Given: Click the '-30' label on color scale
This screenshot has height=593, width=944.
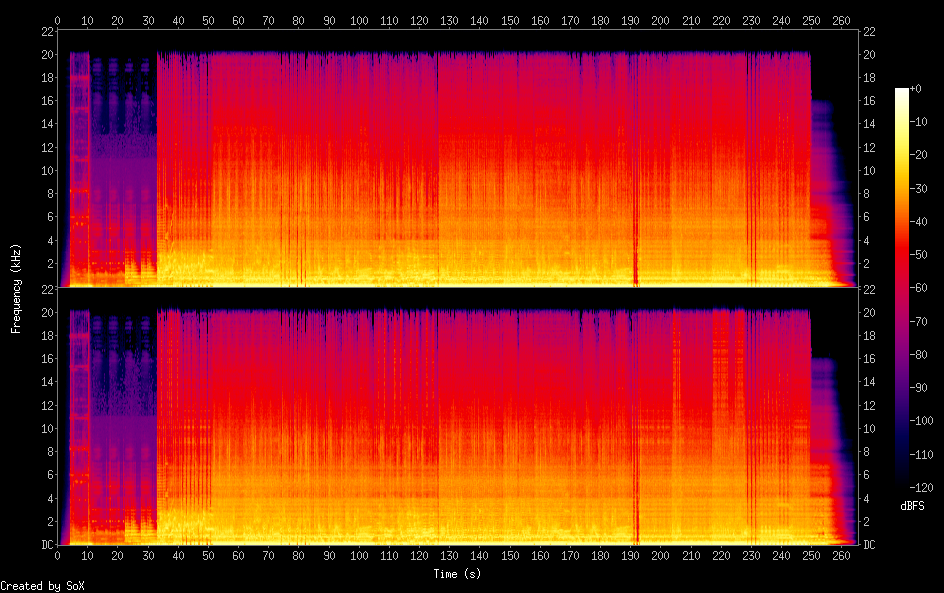Looking at the screenshot, I should point(918,188).
